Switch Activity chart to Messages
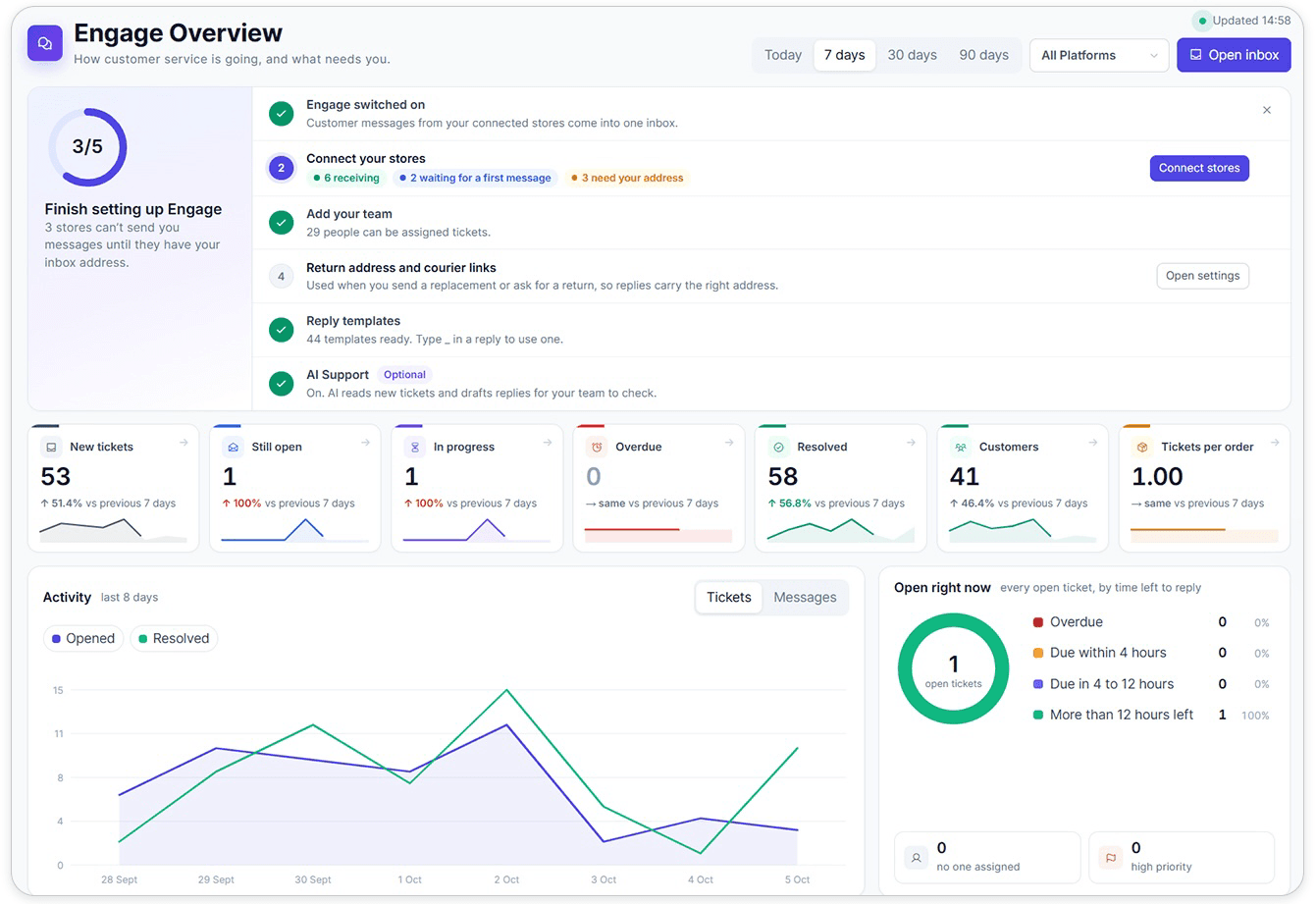The image size is (1316, 904). [805, 597]
